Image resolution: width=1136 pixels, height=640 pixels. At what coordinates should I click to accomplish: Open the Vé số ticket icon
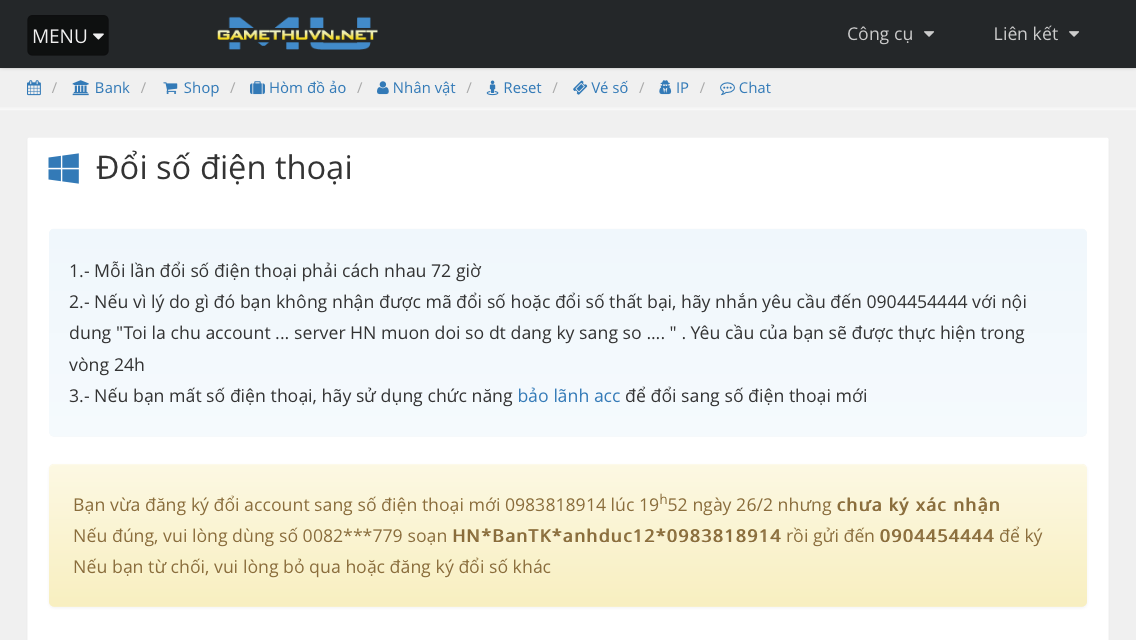[579, 88]
